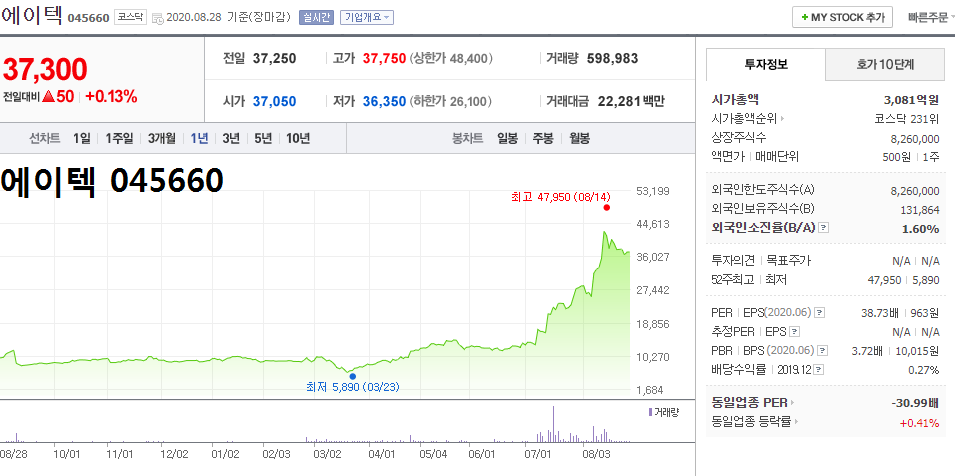
Task: Click the stock code 045660 in the header
Action: click(88, 18)
